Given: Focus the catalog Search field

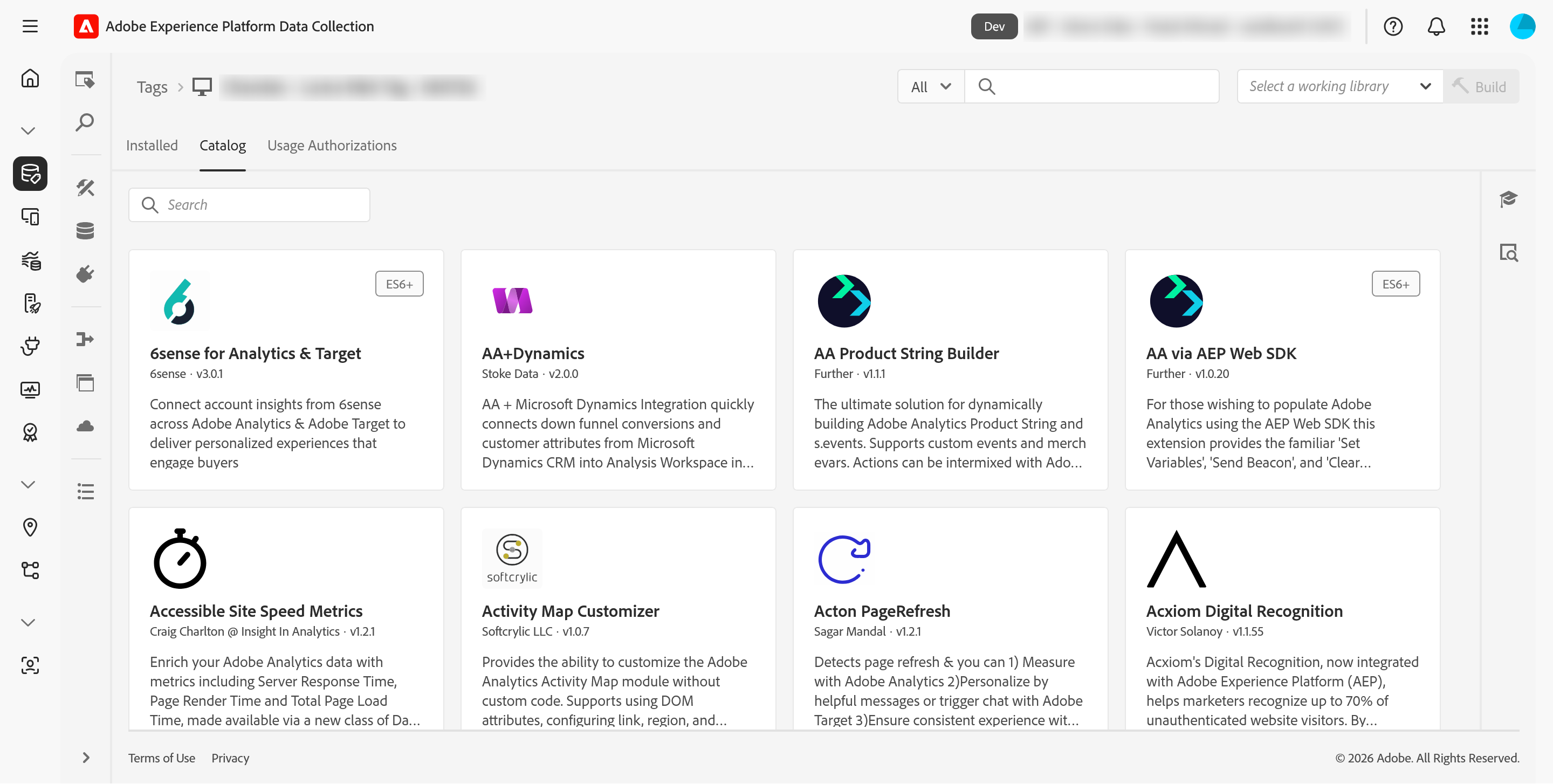Looking at the screenshot, I should point(249,205).
